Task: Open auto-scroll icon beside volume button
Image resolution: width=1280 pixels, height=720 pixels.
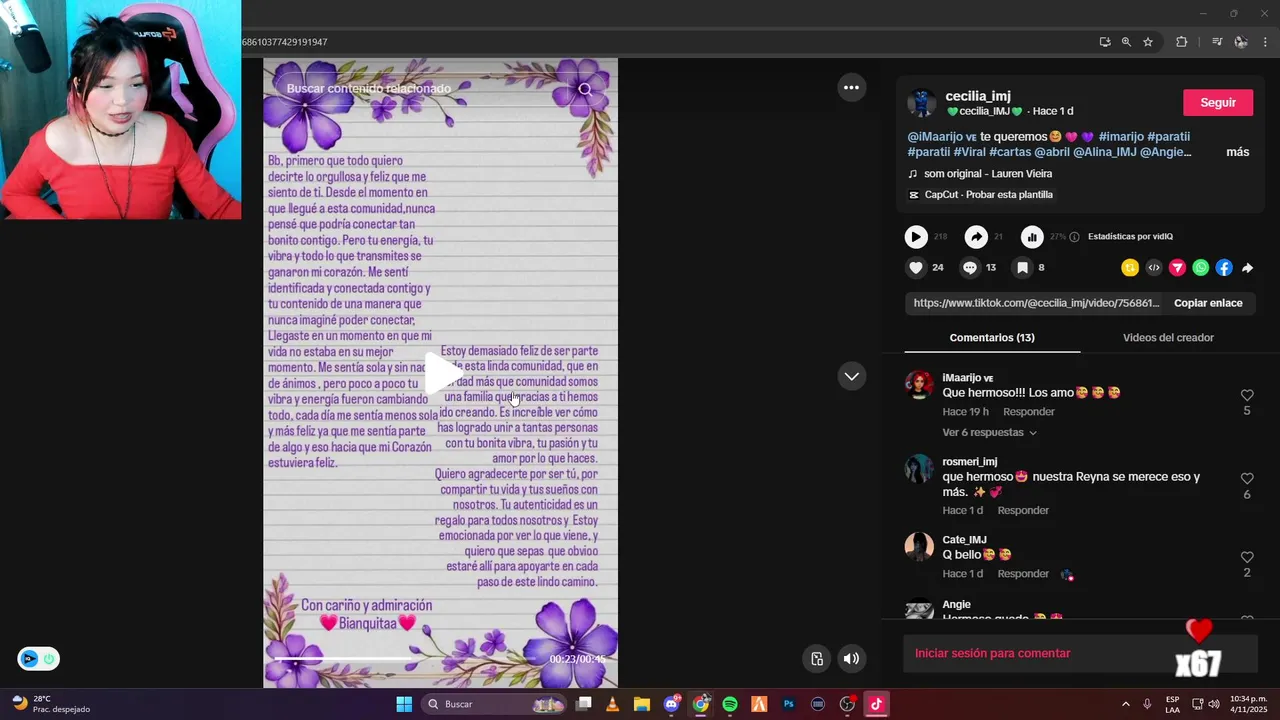Action: point(817,658)
